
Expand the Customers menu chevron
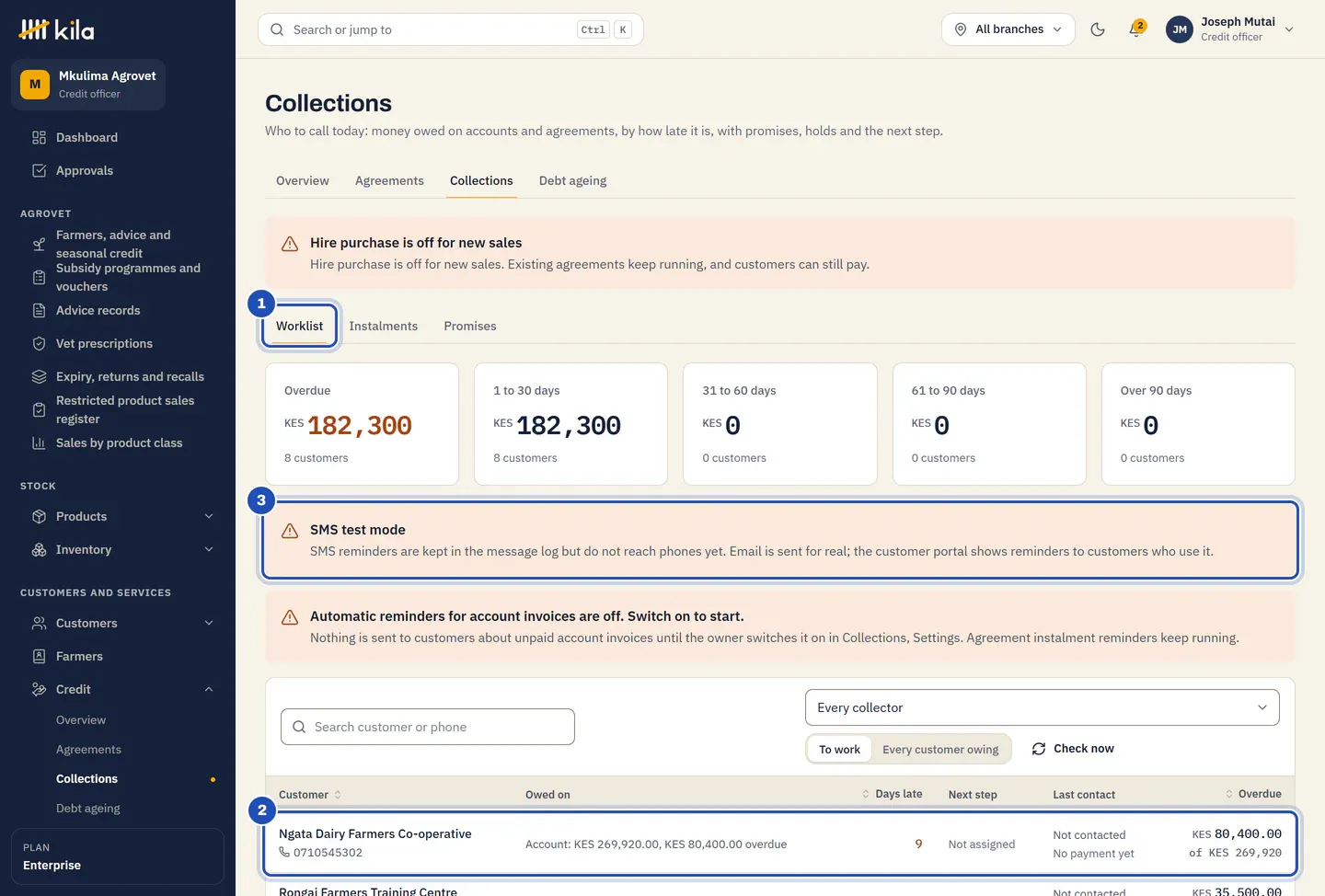[209, 624]
